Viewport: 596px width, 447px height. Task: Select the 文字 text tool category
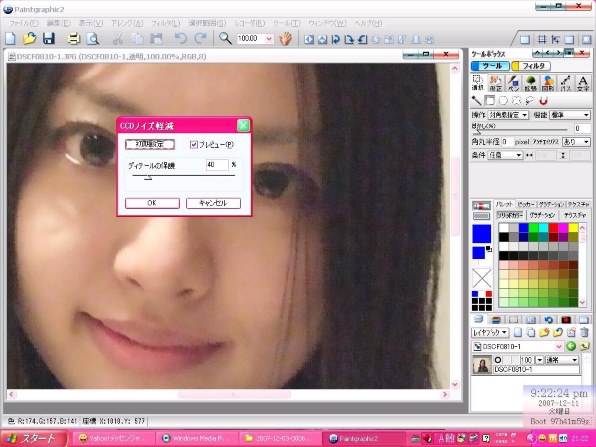pos(583,83)
